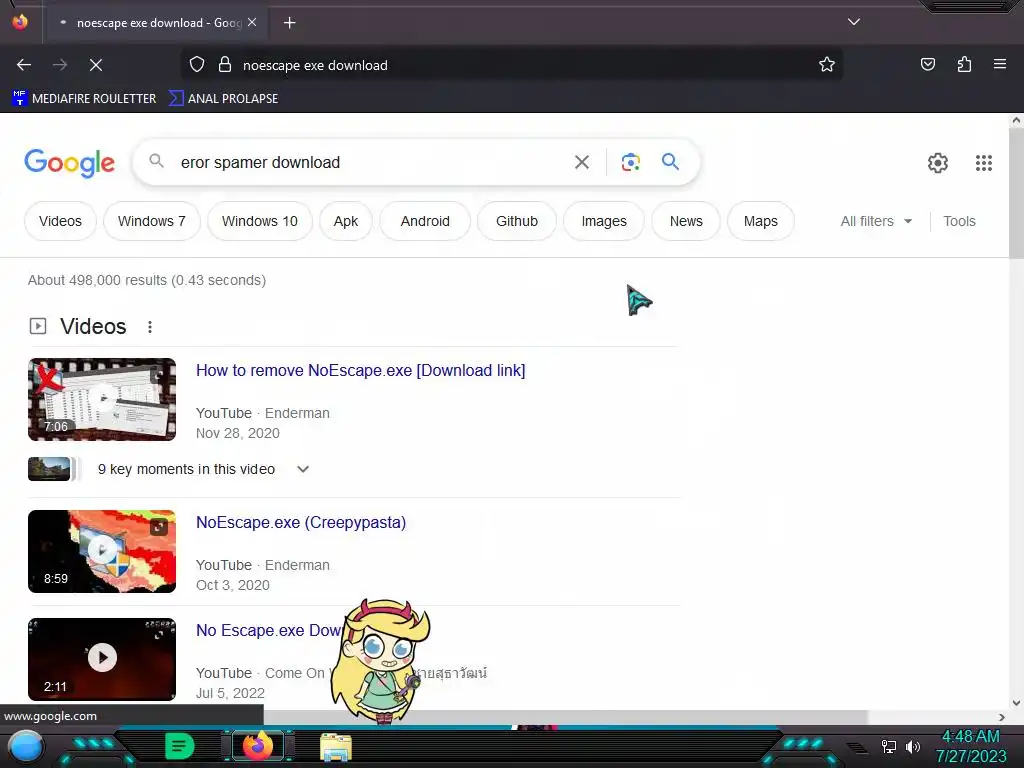Select the Android filter chip
The width and height of the screenshot is (1024, 768).
click(425, 221)
